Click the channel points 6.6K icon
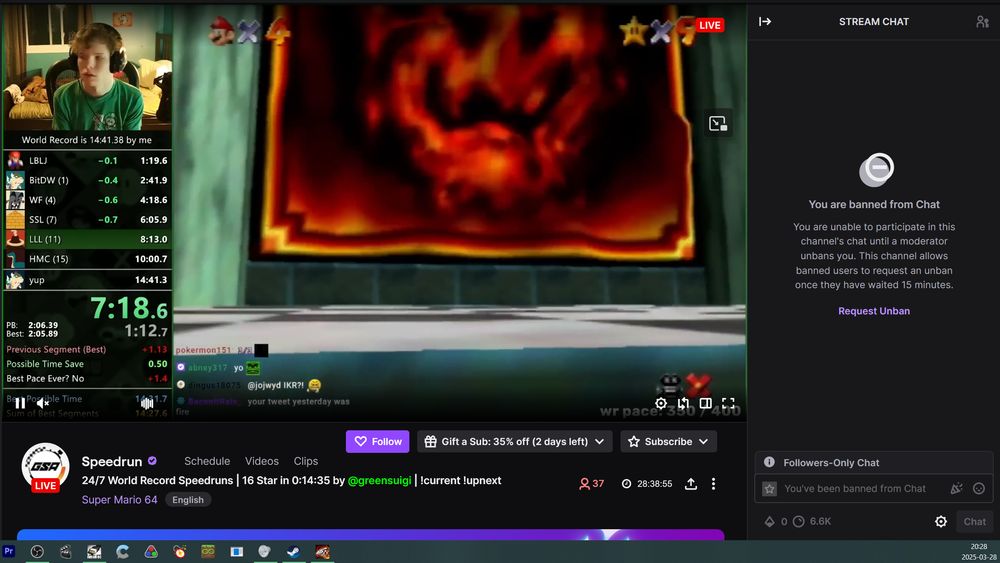 click(x=798, y=522)
